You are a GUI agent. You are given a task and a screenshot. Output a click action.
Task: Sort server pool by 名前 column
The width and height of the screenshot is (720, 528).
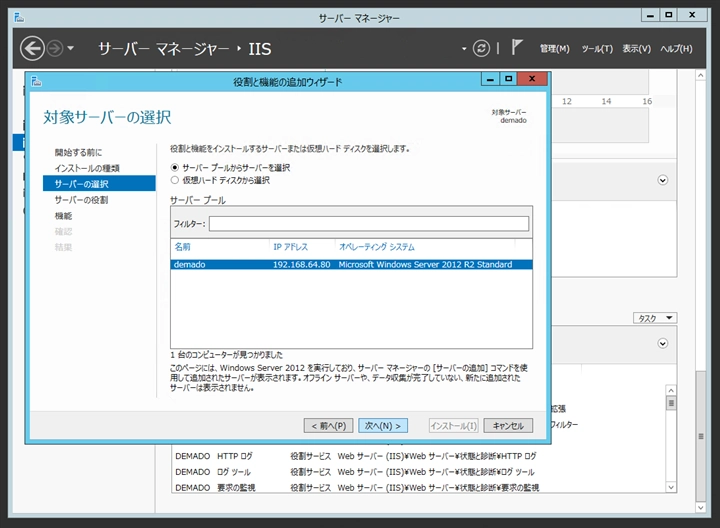[182, 247]
